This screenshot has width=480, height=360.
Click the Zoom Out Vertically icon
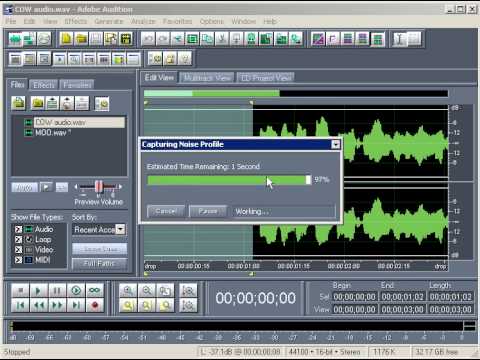click(188, 305)
